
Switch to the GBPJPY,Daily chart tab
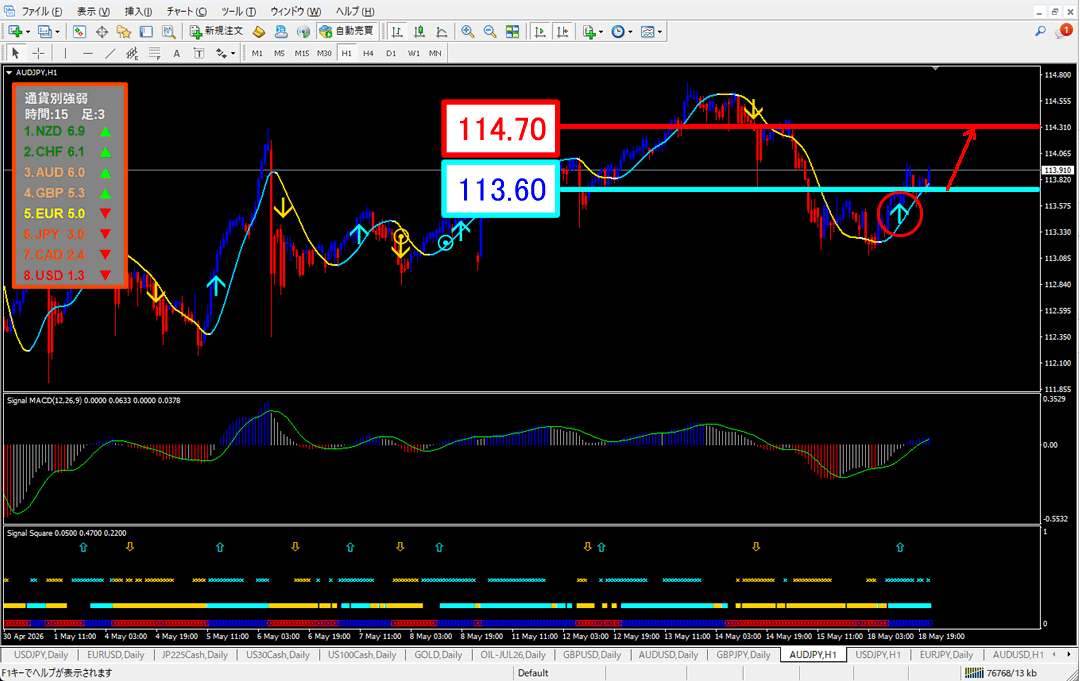pos(742,655)
